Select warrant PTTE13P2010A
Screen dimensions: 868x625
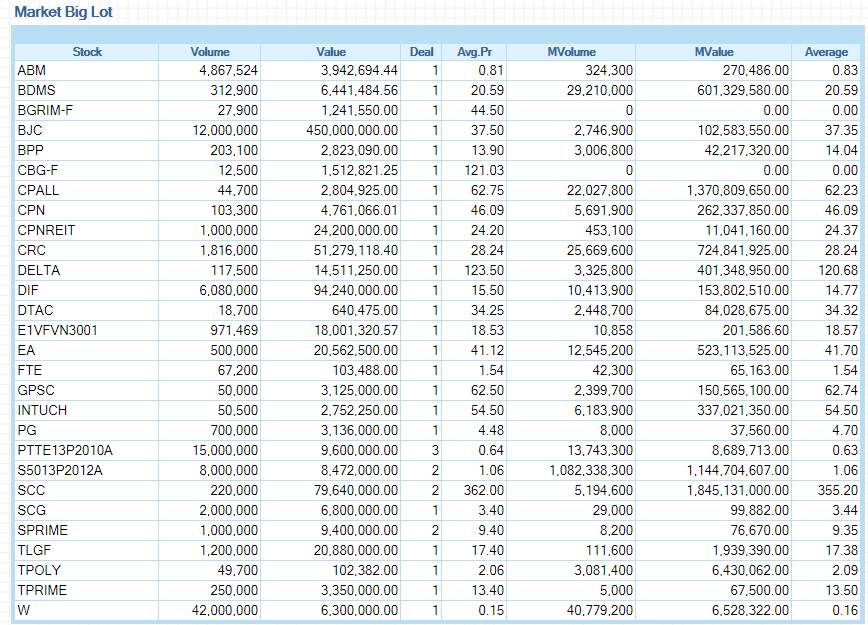point(65,450)
